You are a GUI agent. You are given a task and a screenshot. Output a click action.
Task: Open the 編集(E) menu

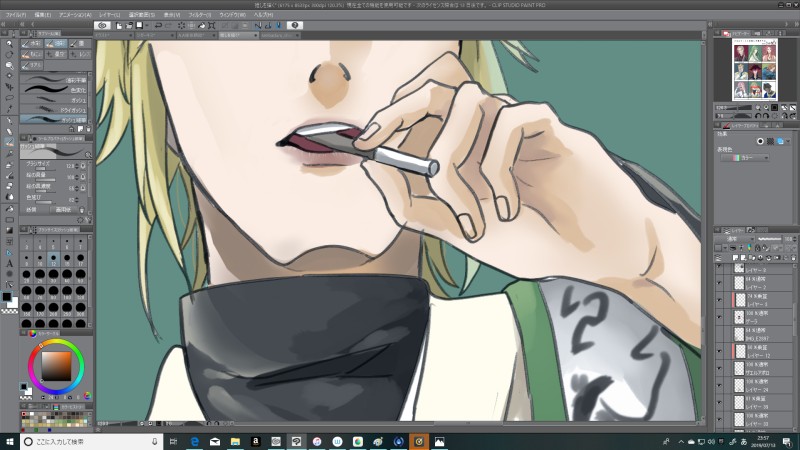(x=43, y=15)
